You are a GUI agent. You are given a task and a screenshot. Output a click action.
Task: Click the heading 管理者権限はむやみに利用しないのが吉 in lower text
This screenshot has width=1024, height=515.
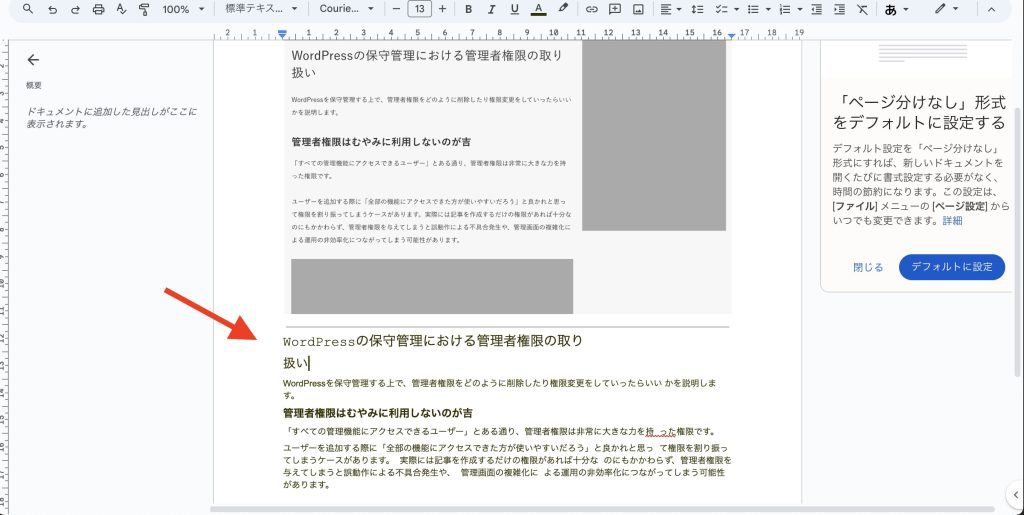(378, 413)
